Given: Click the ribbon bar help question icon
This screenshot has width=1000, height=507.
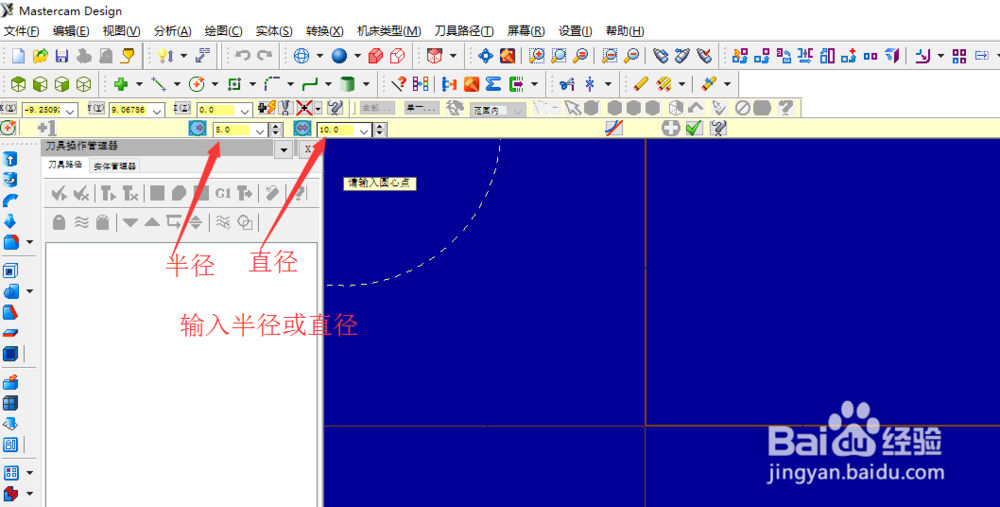Looking at the screenshot, I should click(x=718, y=129).
